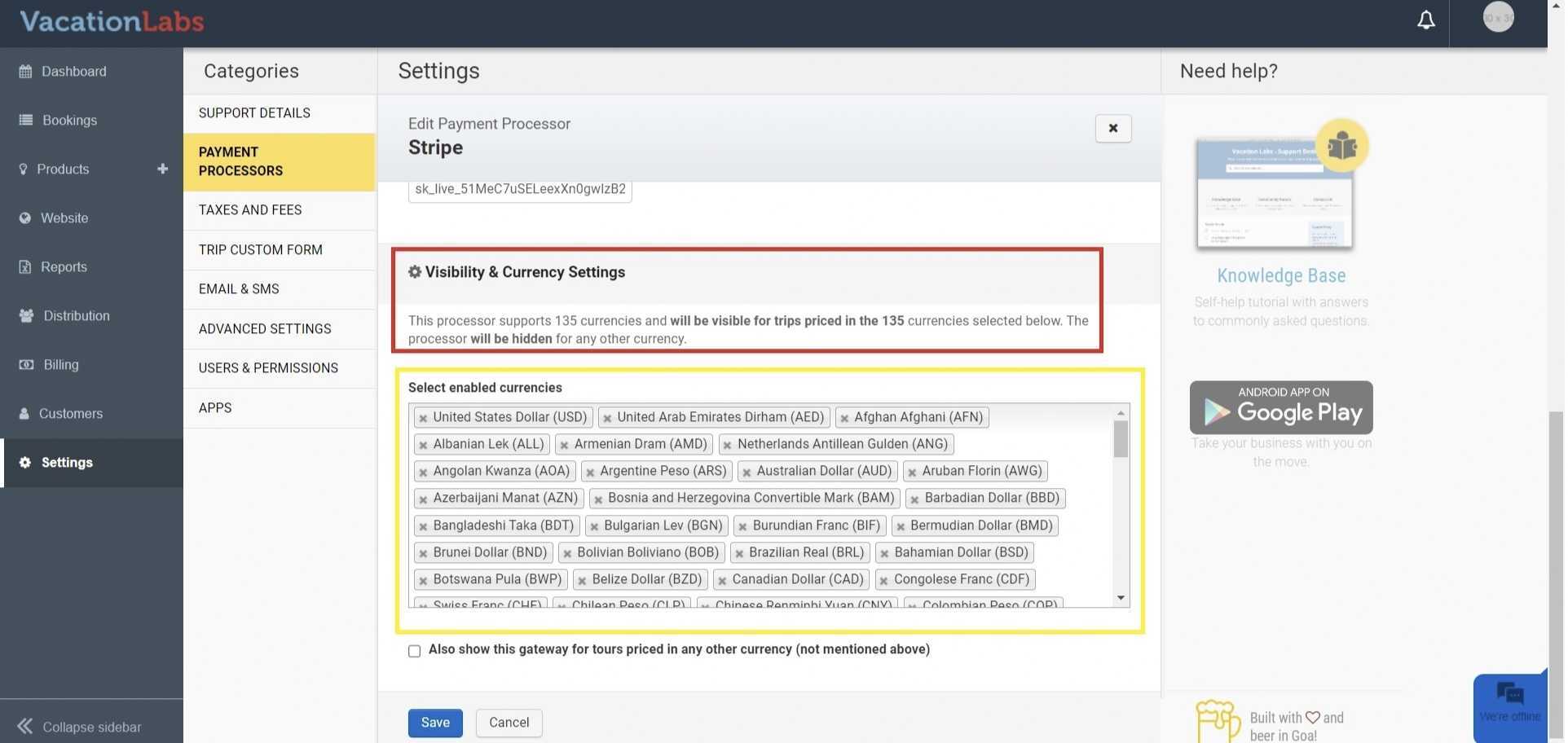Cancel editing the Stripe processor
Screen dimensions: 1568x743
pos(509,723)
